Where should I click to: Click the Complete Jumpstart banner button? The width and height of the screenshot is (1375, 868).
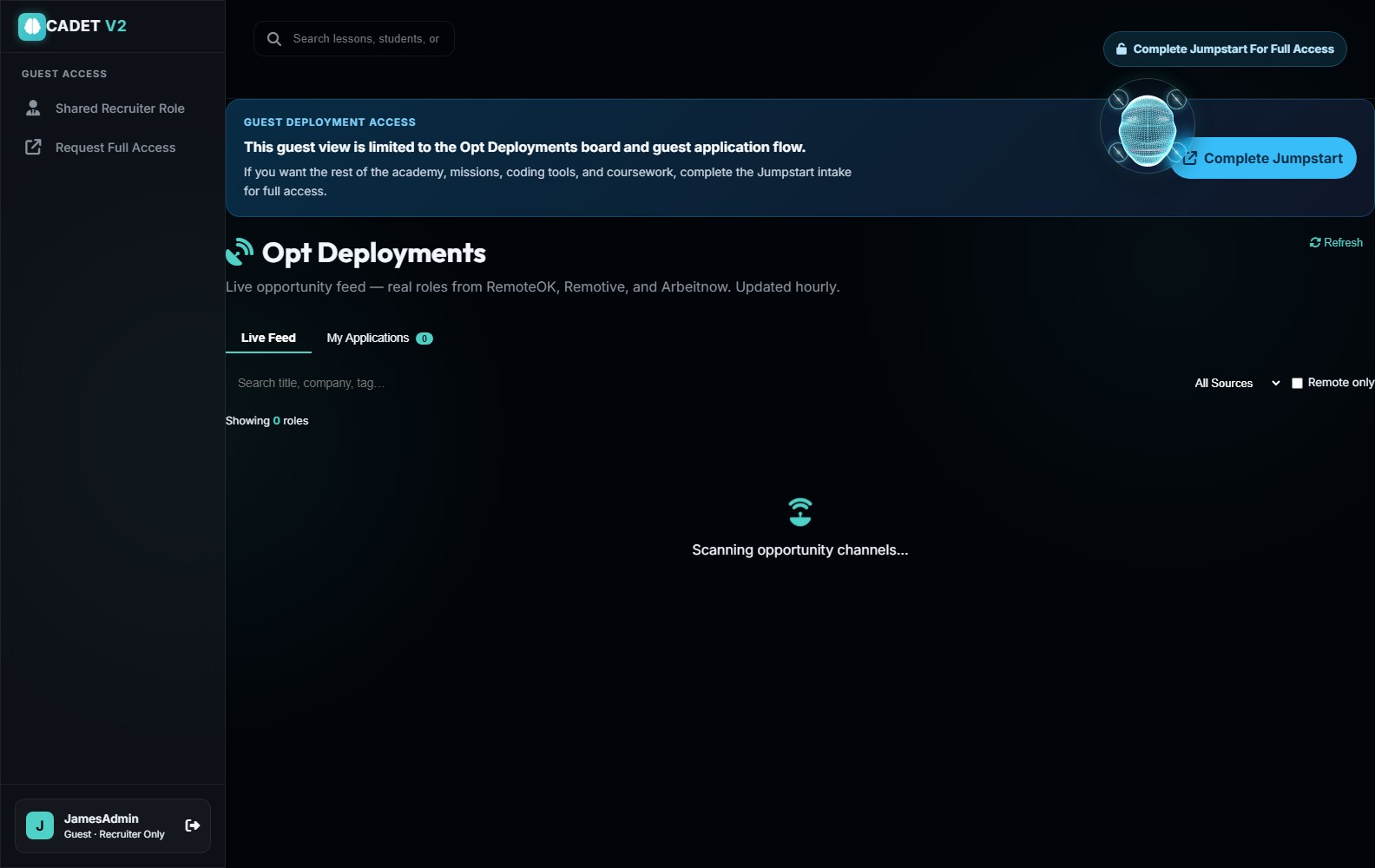[x=1264, y=158]
